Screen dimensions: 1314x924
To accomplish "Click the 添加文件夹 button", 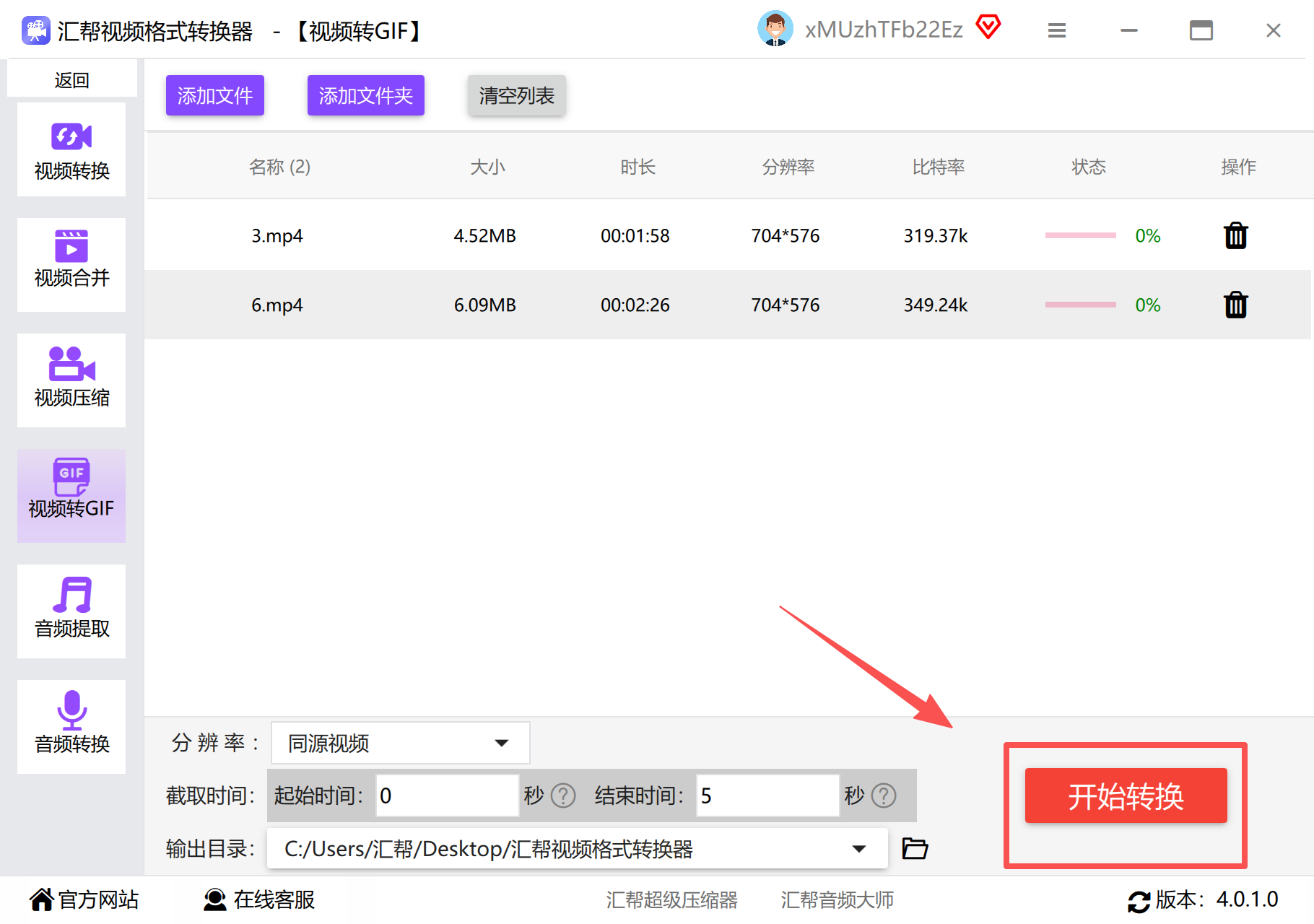I will (x=366, y=95).
